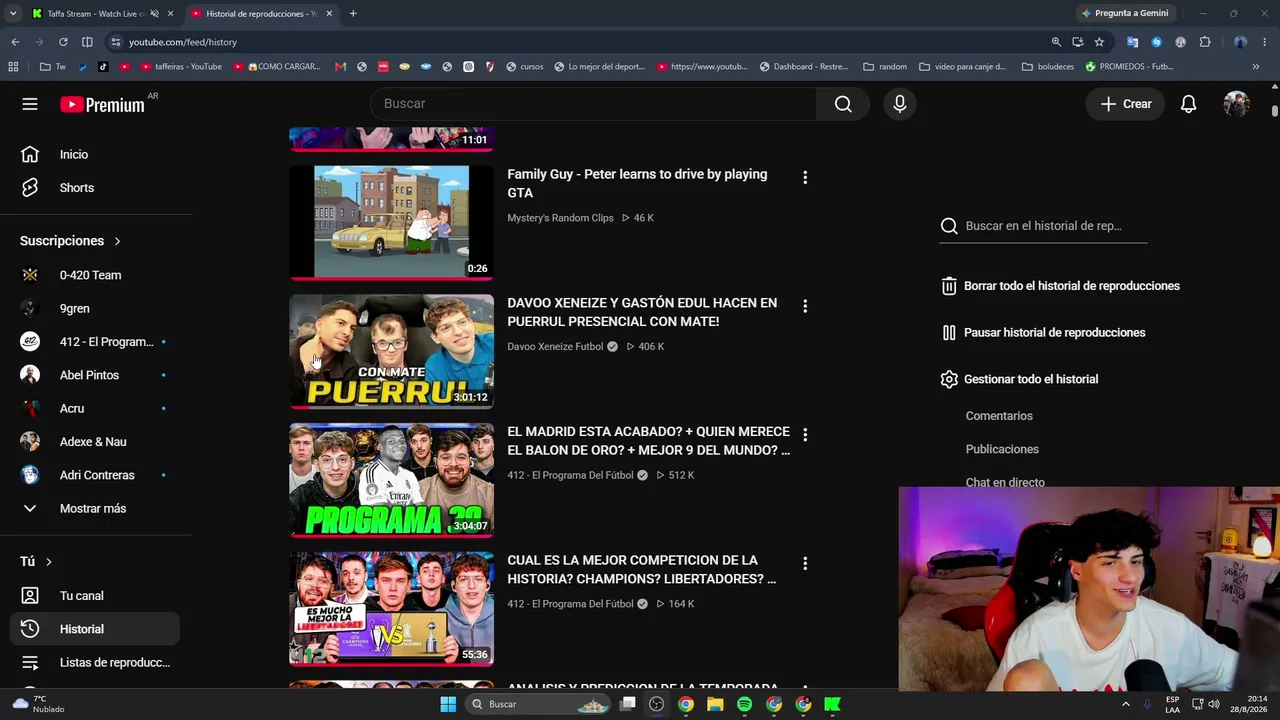Screen dimensions: 1280x720
Task: Go to YouTube Premium home logo
Action: click(x=102, y=104)
